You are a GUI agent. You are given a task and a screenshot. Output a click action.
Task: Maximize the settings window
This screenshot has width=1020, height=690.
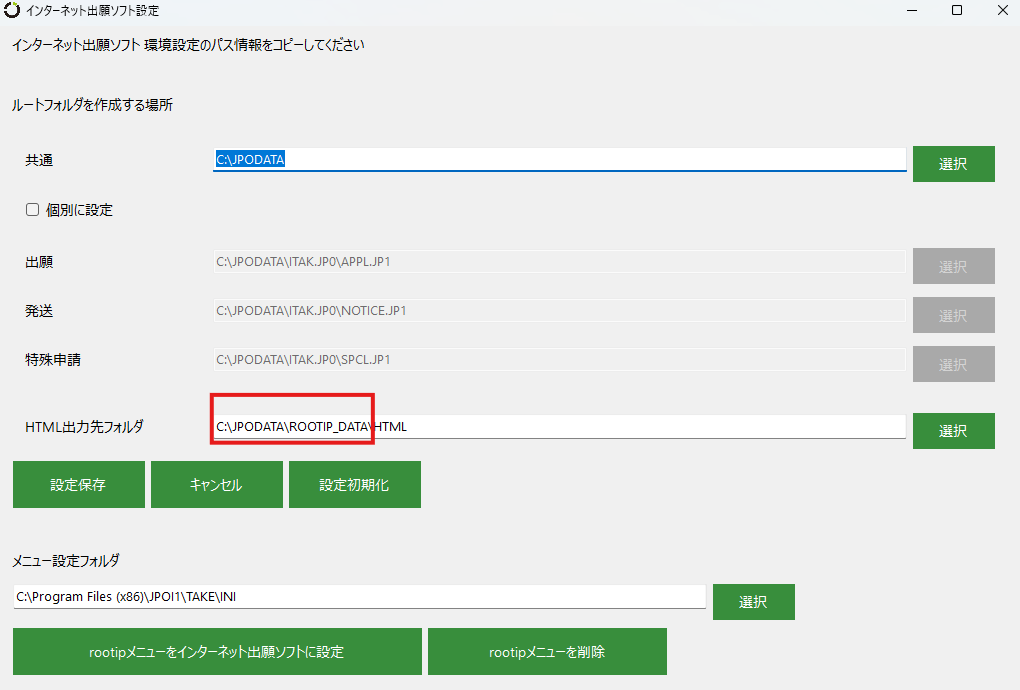957,10
